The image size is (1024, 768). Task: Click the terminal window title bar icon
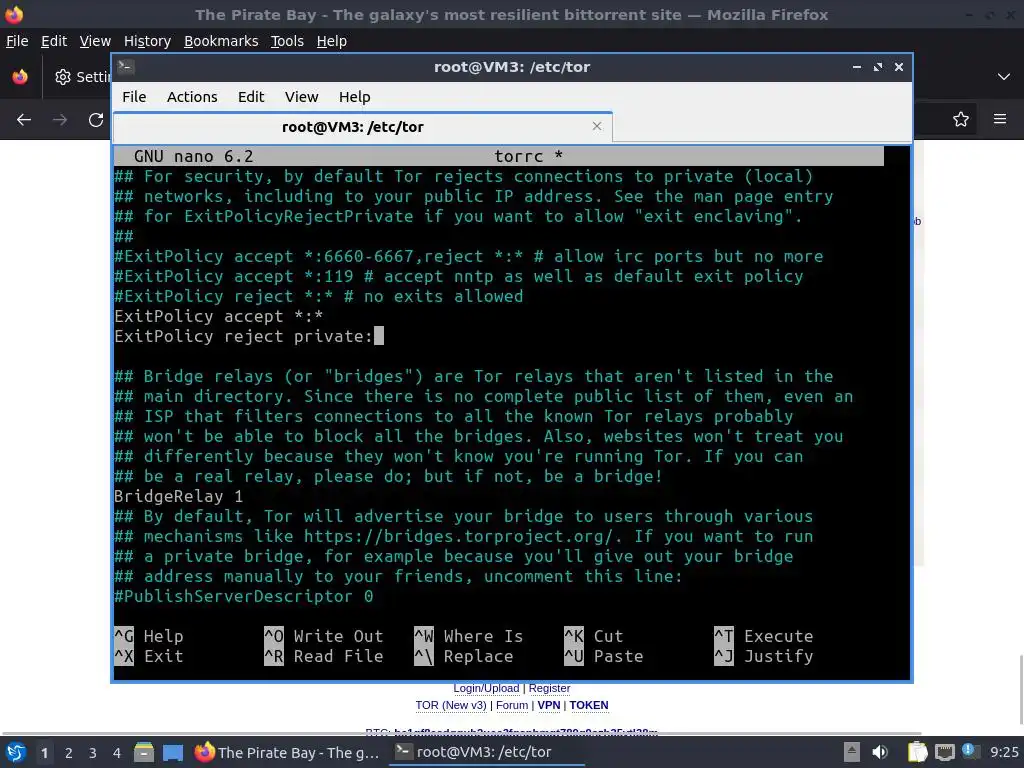click(126, 67)
